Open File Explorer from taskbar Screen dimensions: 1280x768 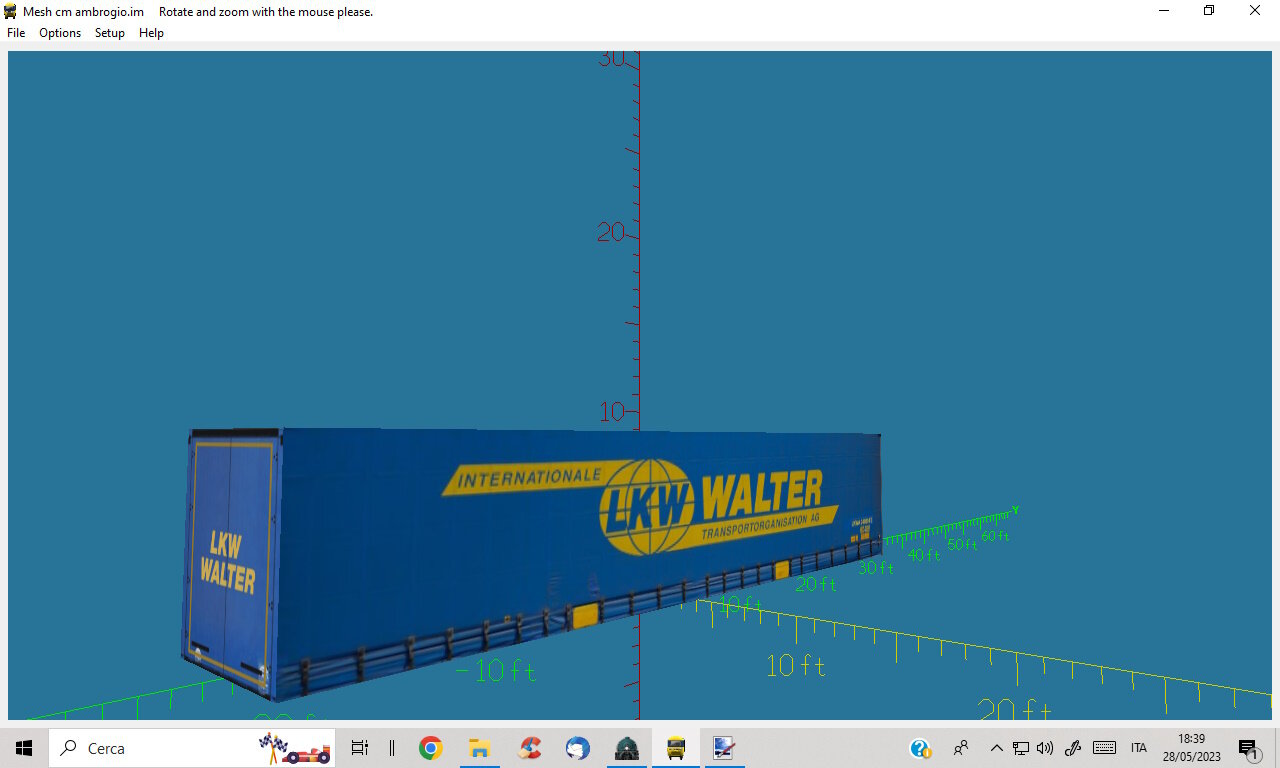point(480,748)
